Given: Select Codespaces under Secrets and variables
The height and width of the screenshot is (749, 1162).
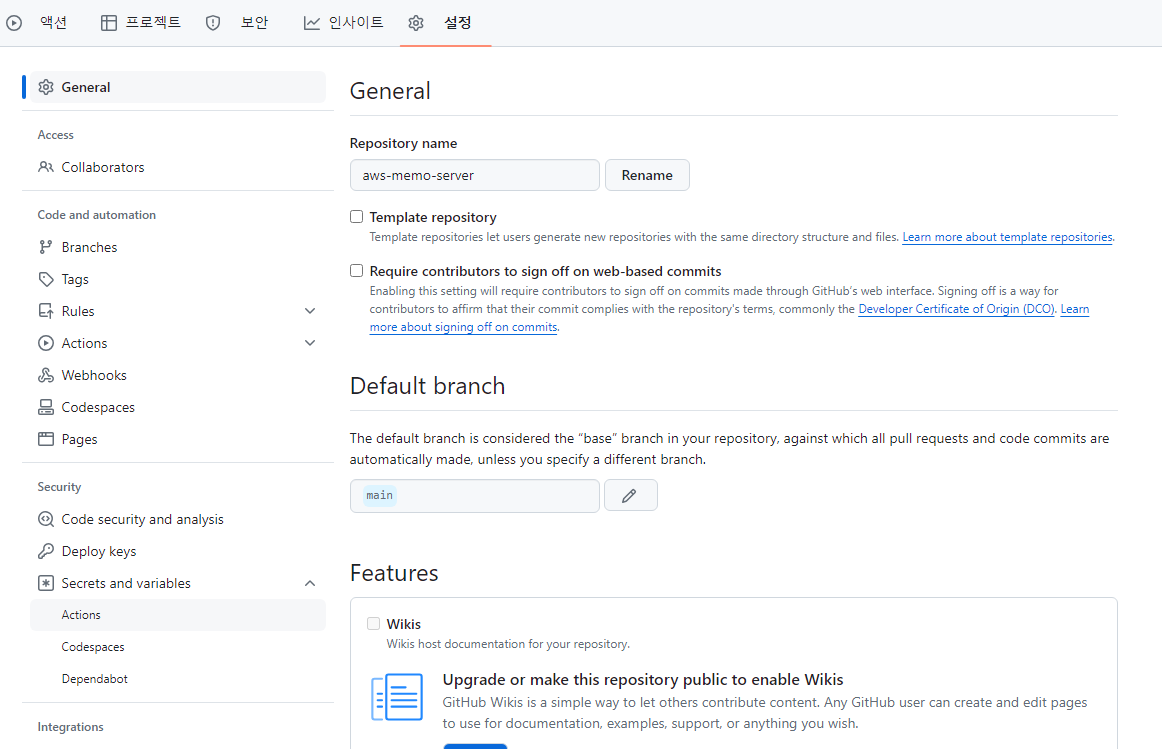Looking at the screenshot, I should [178, 647].
